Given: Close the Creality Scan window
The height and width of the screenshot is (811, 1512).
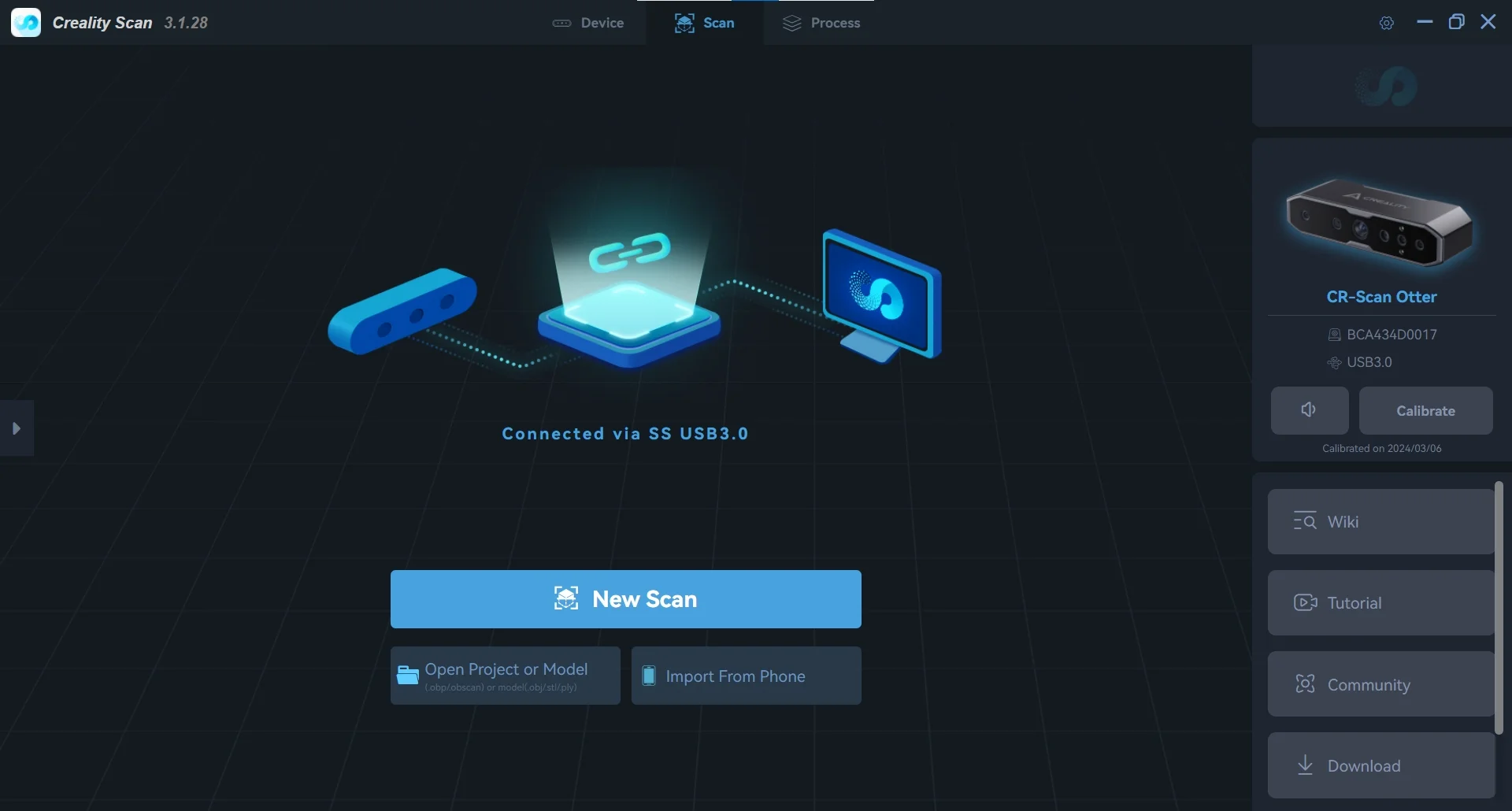Looking at the screenshot, I should [1488, 22].
